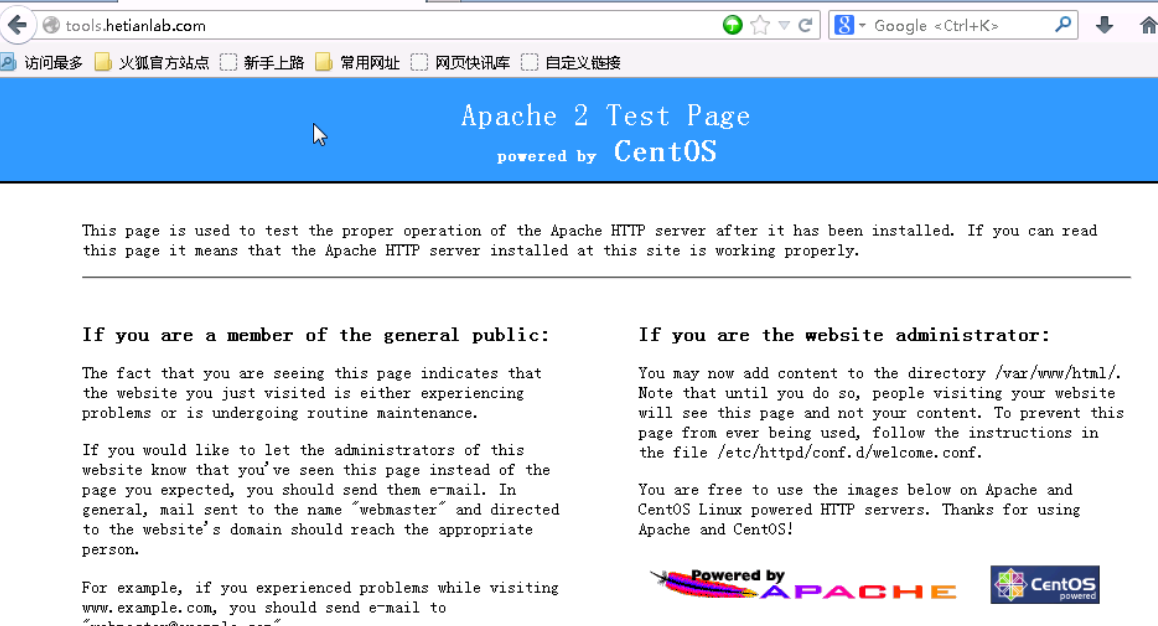The image size is (1158, 626).
Task: Bookmark this page with the star icon
Action: pos(759,25)
